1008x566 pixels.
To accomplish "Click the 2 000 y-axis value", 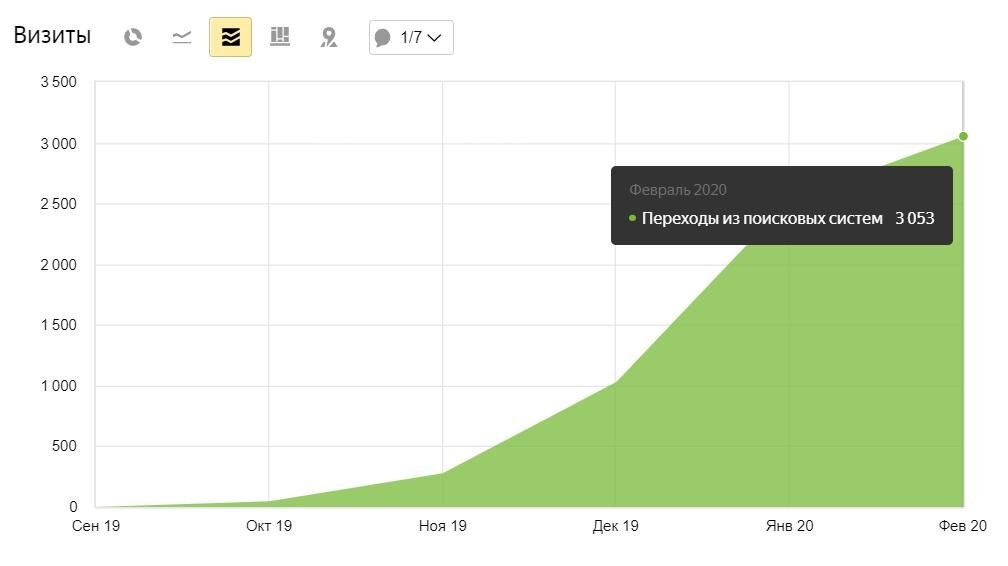I will [x=58, y=265].
